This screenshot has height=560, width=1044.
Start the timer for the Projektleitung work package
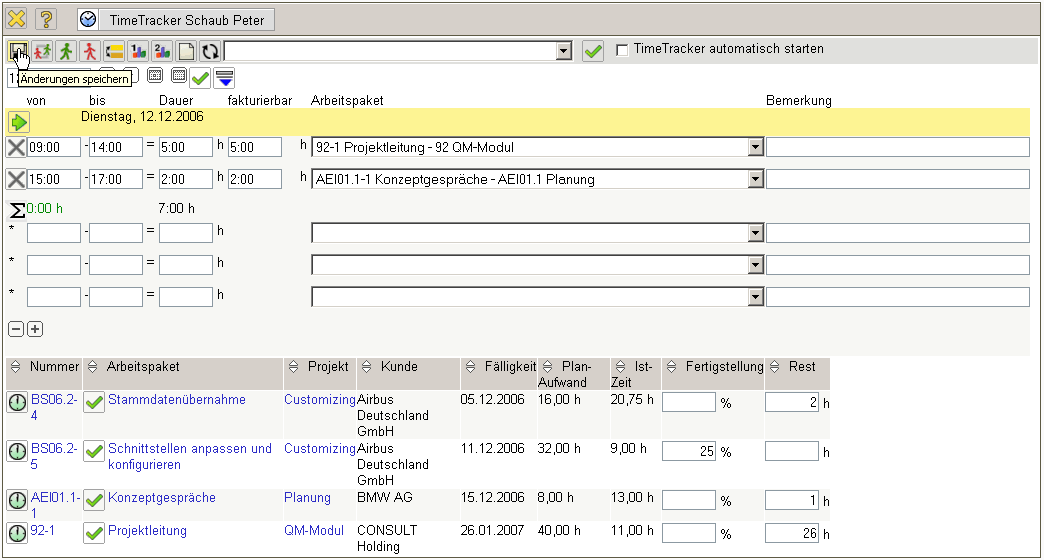pos(17,532)
